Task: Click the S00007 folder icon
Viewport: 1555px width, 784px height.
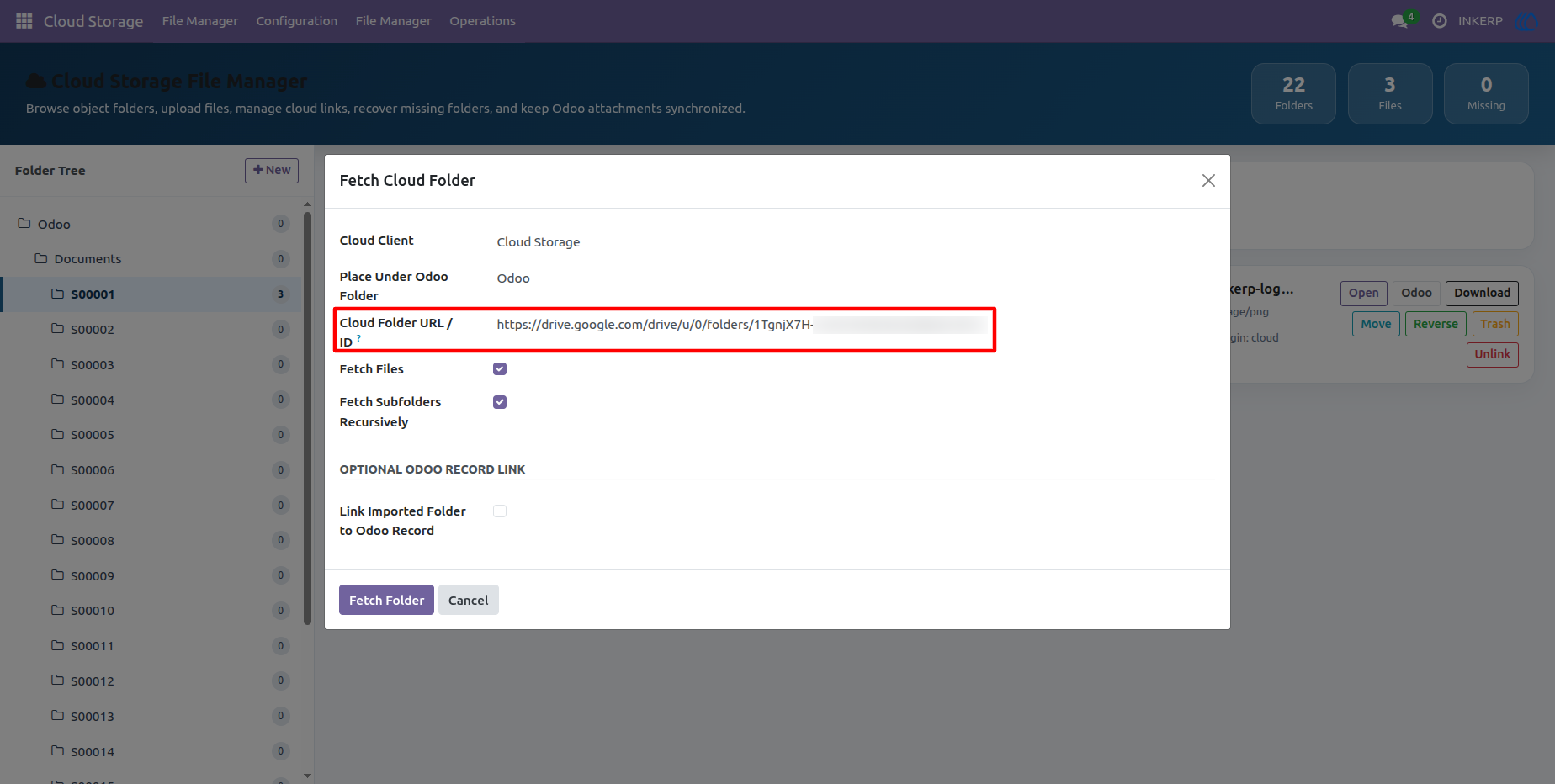Action: click(x=58, y=505)
